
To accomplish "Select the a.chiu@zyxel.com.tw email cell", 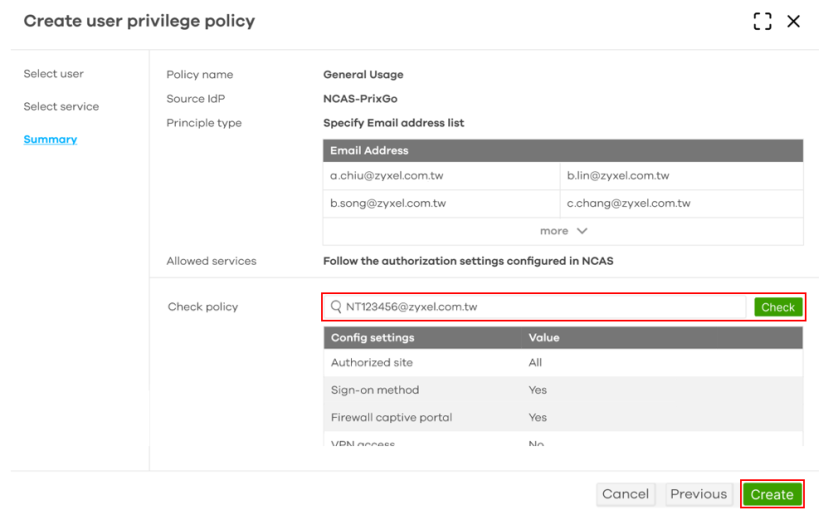I will pos(441,176).
